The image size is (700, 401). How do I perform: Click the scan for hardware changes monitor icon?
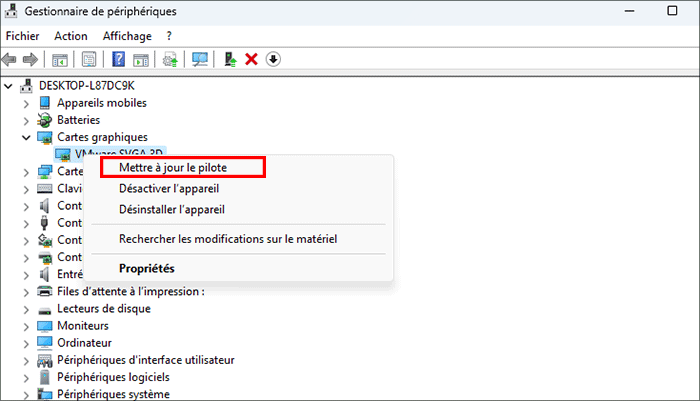click(x=200, y=59)
